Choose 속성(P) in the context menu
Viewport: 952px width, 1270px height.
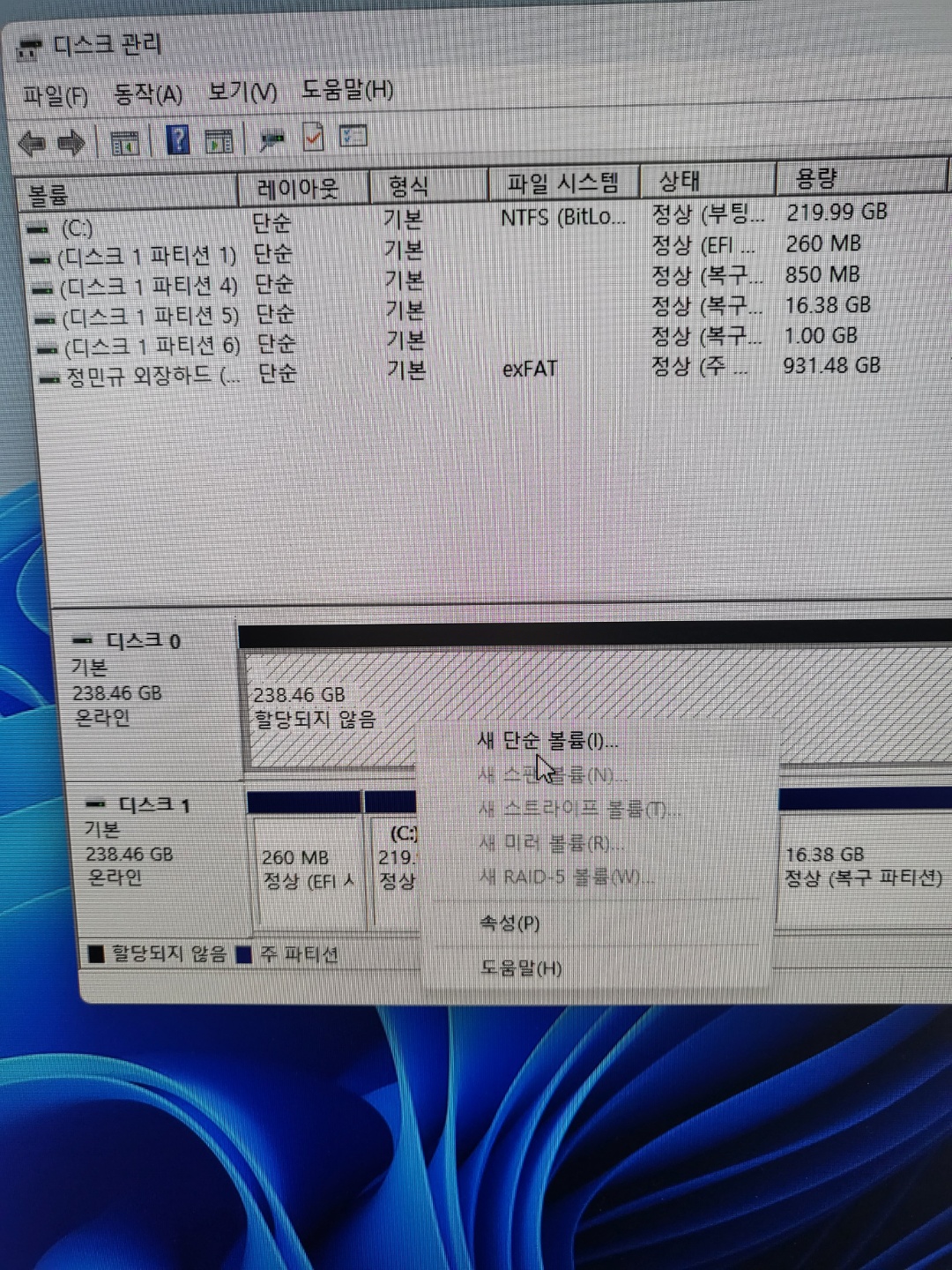tap(509, 923)
